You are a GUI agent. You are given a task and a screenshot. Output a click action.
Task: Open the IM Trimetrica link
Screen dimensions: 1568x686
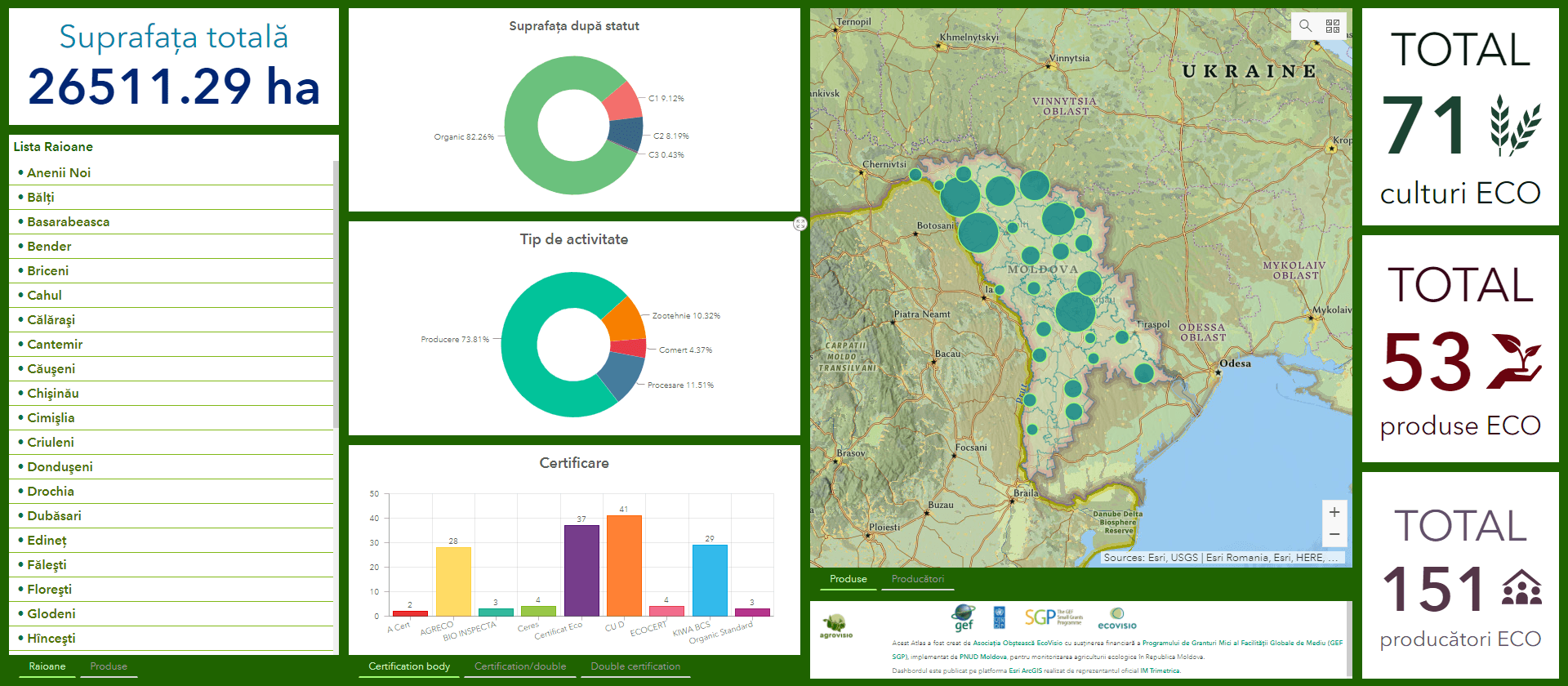pyautogui.click(x=1160, y=670)
